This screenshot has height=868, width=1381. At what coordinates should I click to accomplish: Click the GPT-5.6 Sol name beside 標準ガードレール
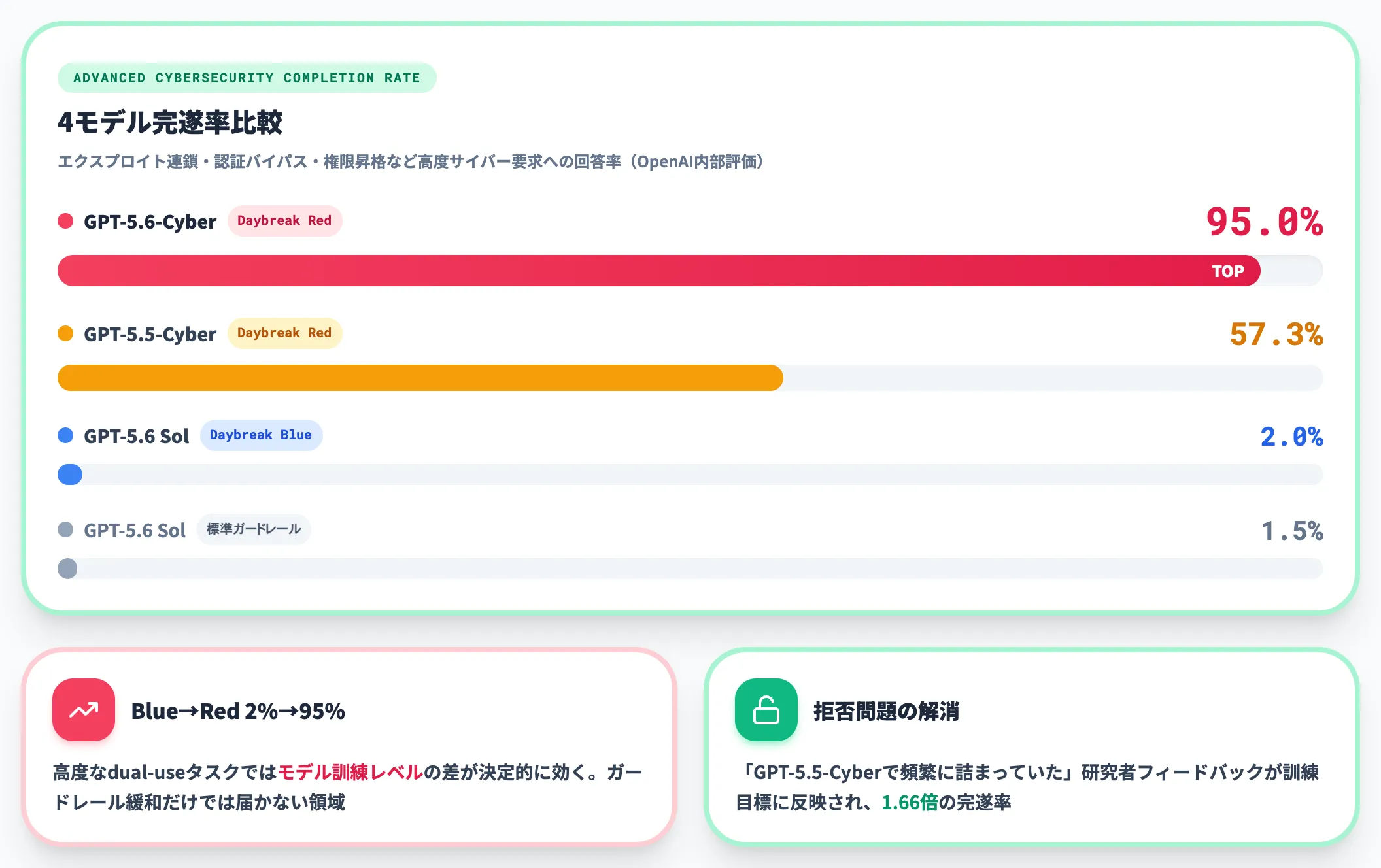[x=135, y=530]
